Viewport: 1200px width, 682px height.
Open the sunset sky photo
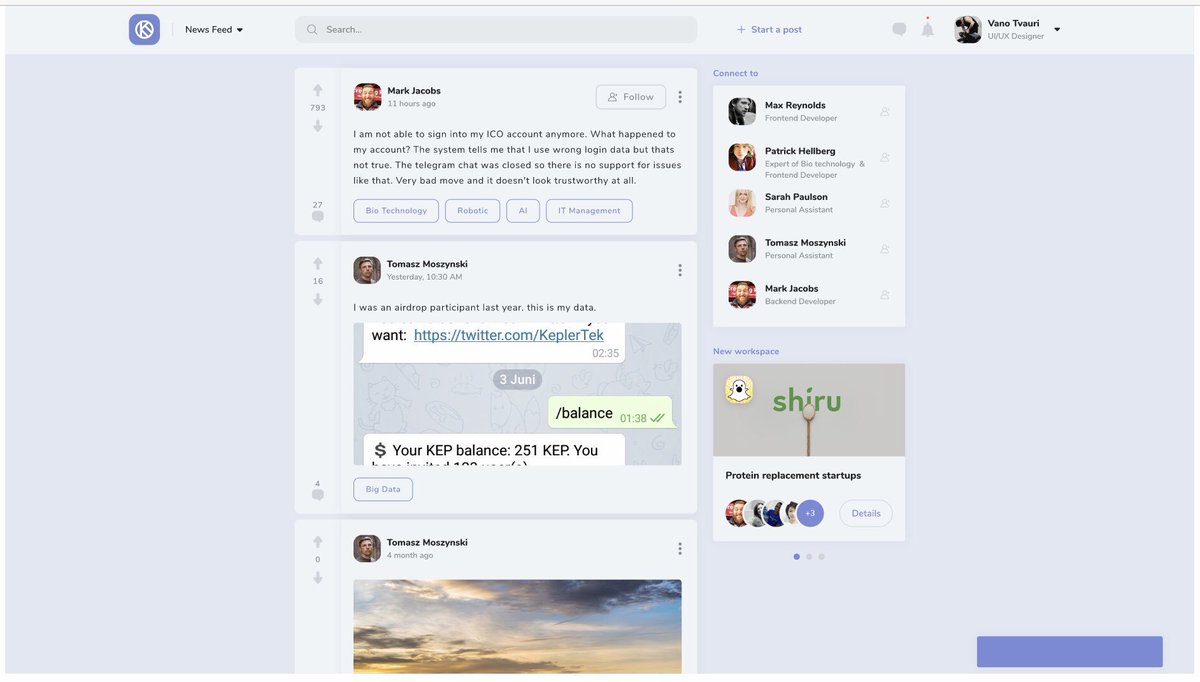click(517, 626)
